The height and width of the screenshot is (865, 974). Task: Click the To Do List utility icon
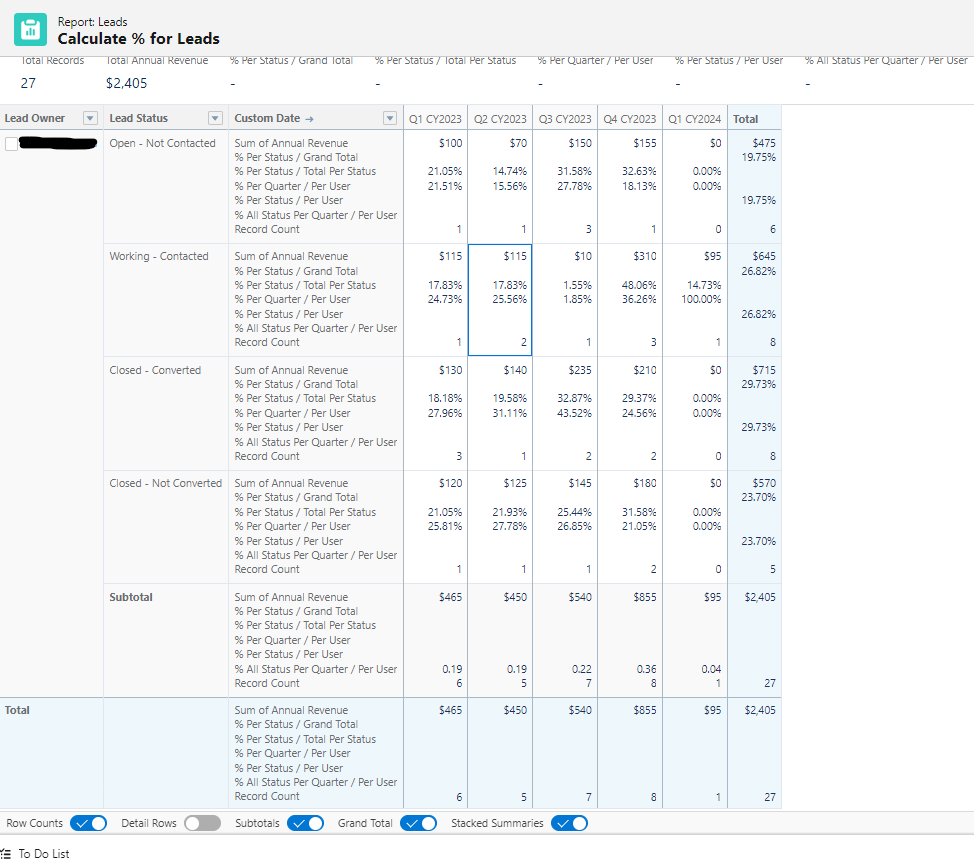6,854
